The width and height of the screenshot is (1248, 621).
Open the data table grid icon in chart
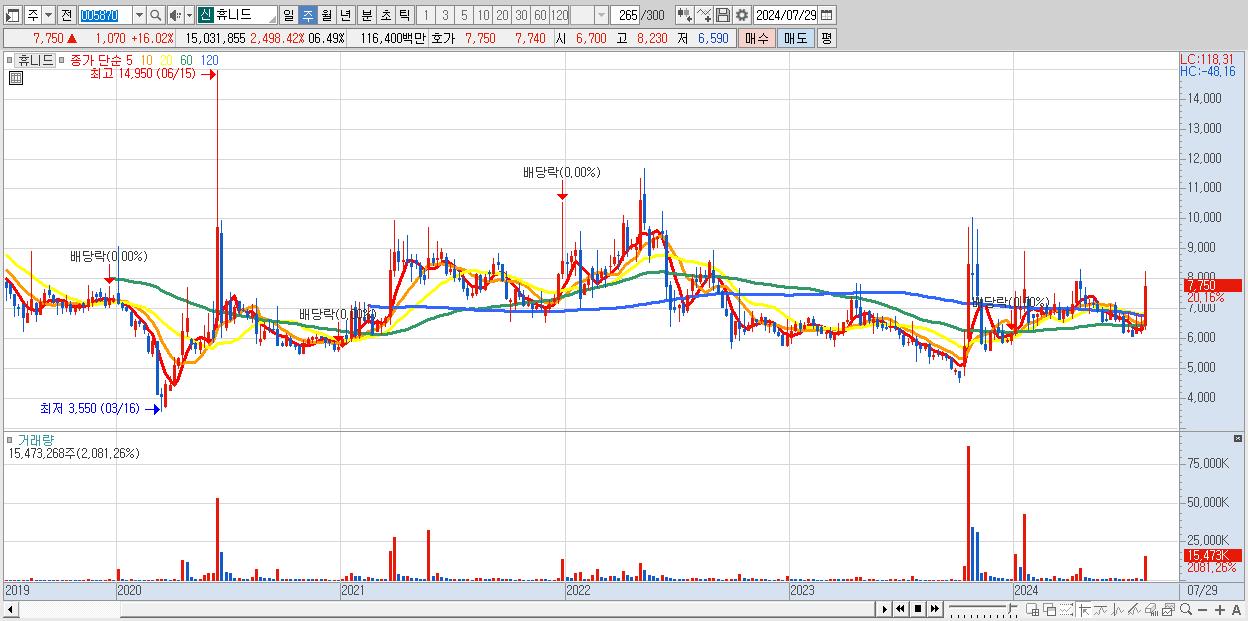tap(15, 77)
